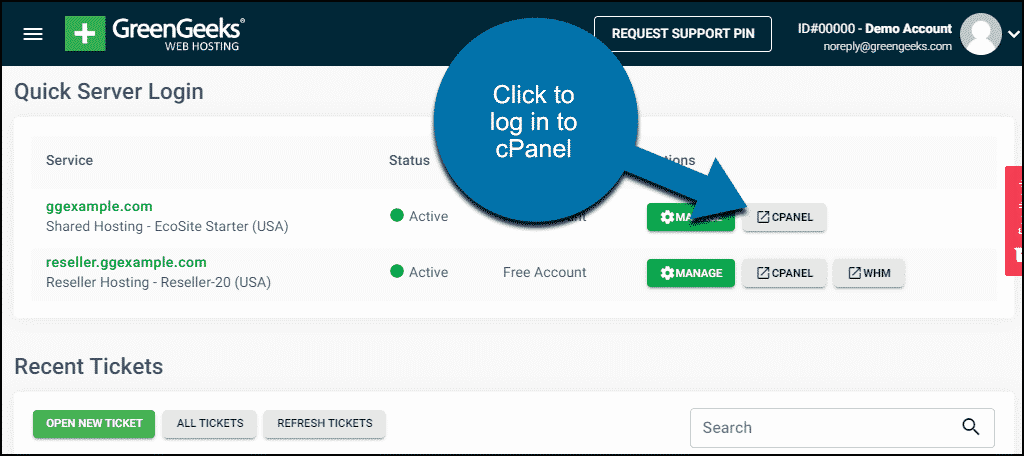Log in to cPanel for ggexample.com

pos(784,217)
